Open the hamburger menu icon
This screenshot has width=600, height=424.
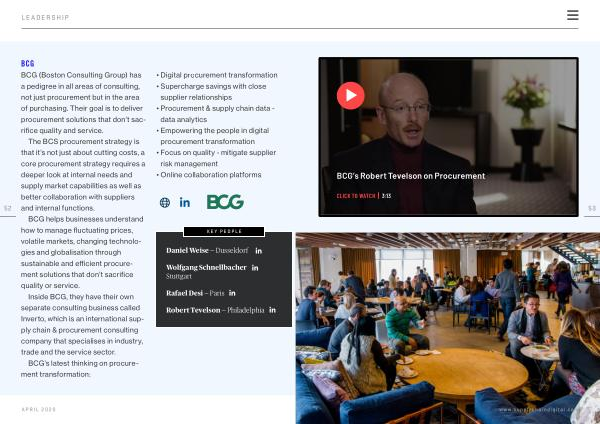click(x=572, y=15)
